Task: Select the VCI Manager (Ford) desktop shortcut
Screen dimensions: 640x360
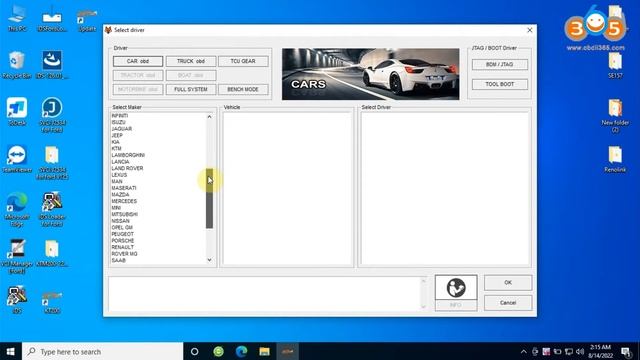Action: 17,257
